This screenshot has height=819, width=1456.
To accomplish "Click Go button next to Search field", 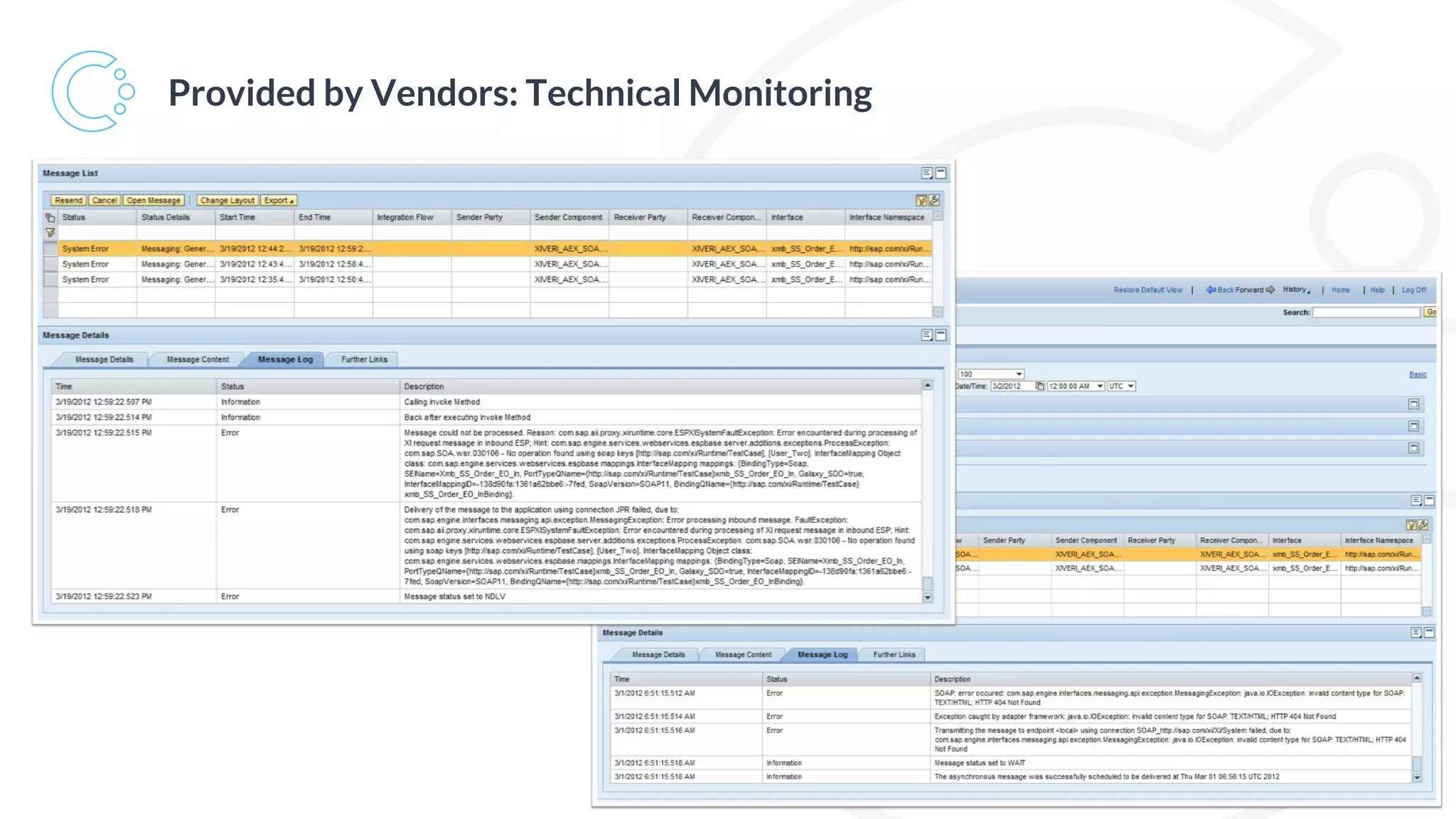I will pos(1430,312).
